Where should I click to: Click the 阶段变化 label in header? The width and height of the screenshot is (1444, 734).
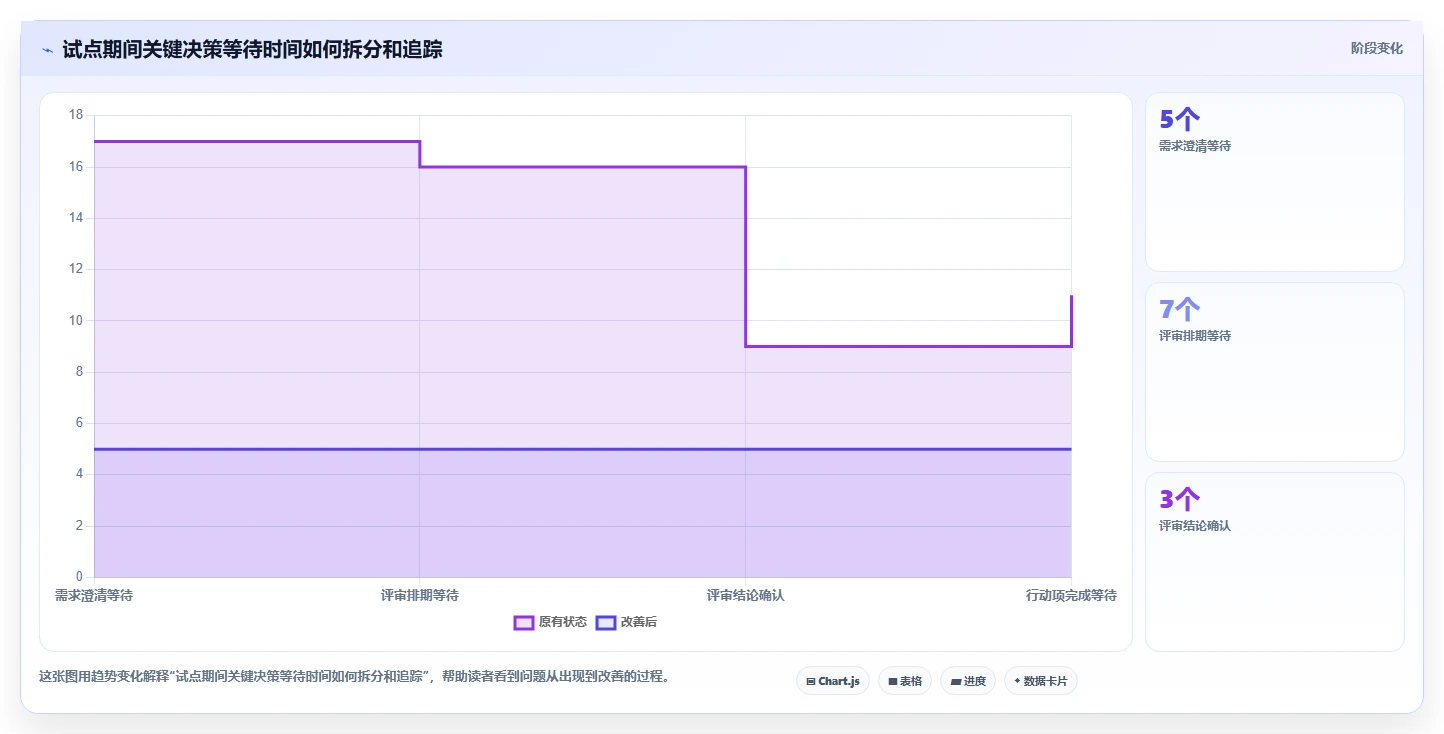(1376, 48)
